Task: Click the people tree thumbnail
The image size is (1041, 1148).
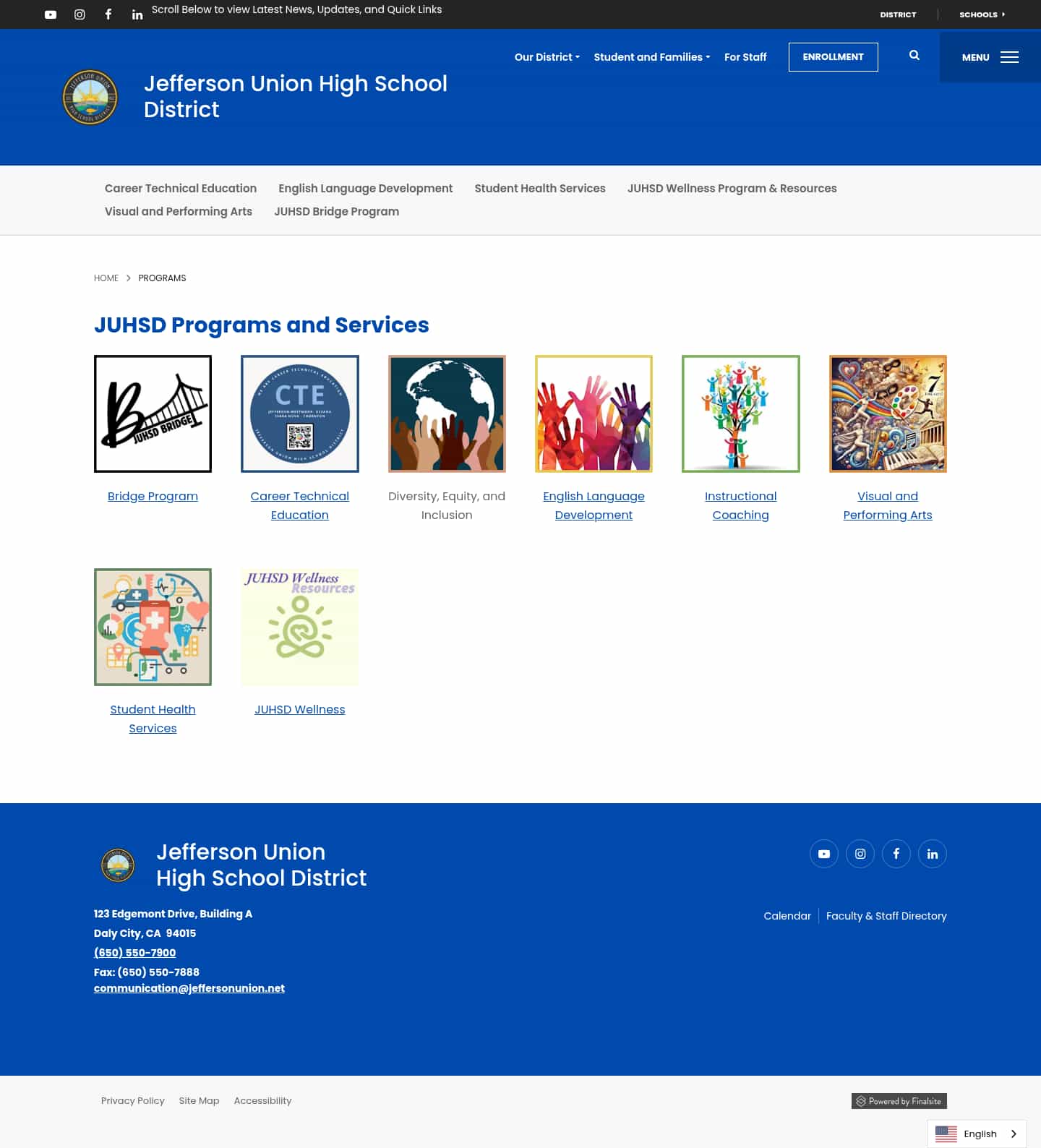Action: (x=741, y=414)
